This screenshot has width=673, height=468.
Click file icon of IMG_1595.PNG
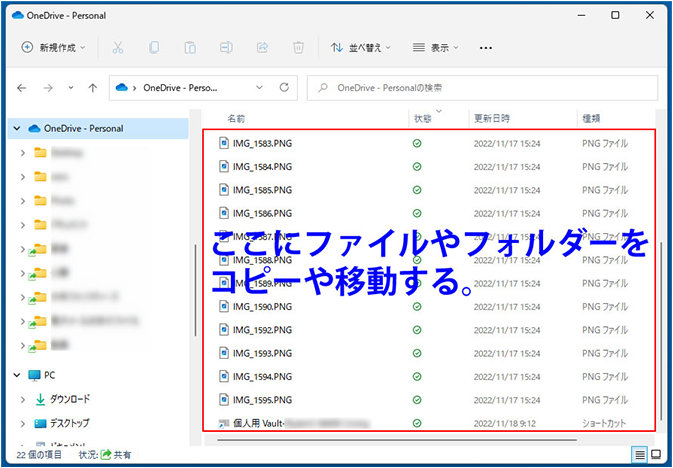point(224,399)
